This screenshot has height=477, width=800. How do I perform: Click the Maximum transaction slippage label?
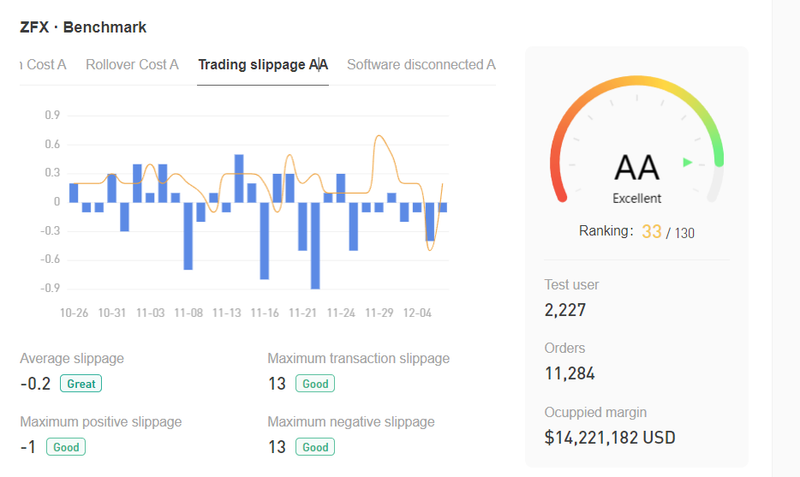pos(359,359)
